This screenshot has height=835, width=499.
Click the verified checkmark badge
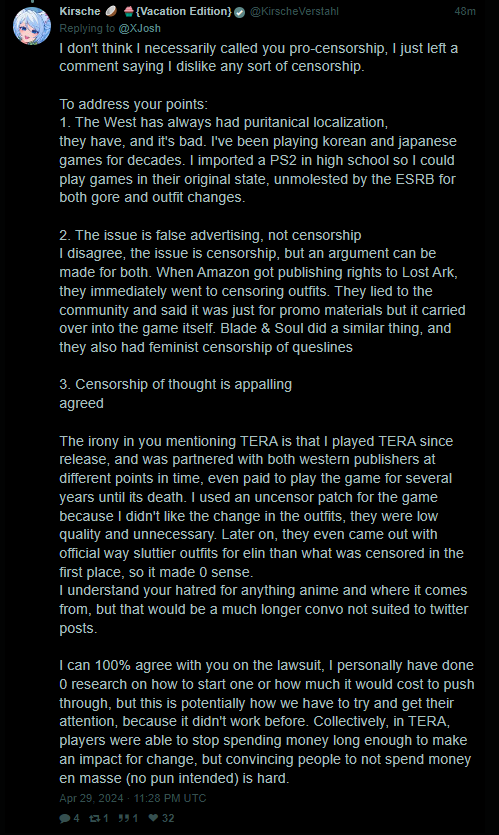point(240,12)
